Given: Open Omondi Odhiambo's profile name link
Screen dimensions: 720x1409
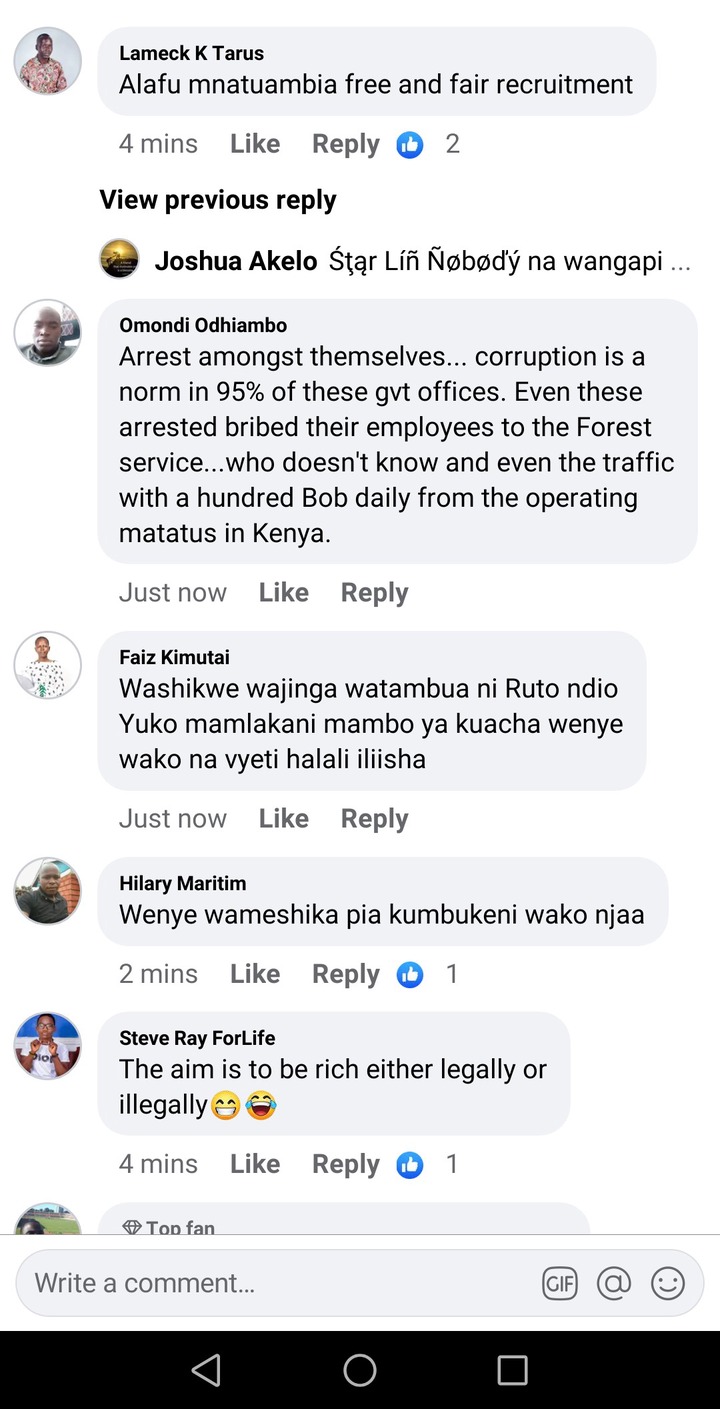Looking at the screenshot, I should coord(203,325).
